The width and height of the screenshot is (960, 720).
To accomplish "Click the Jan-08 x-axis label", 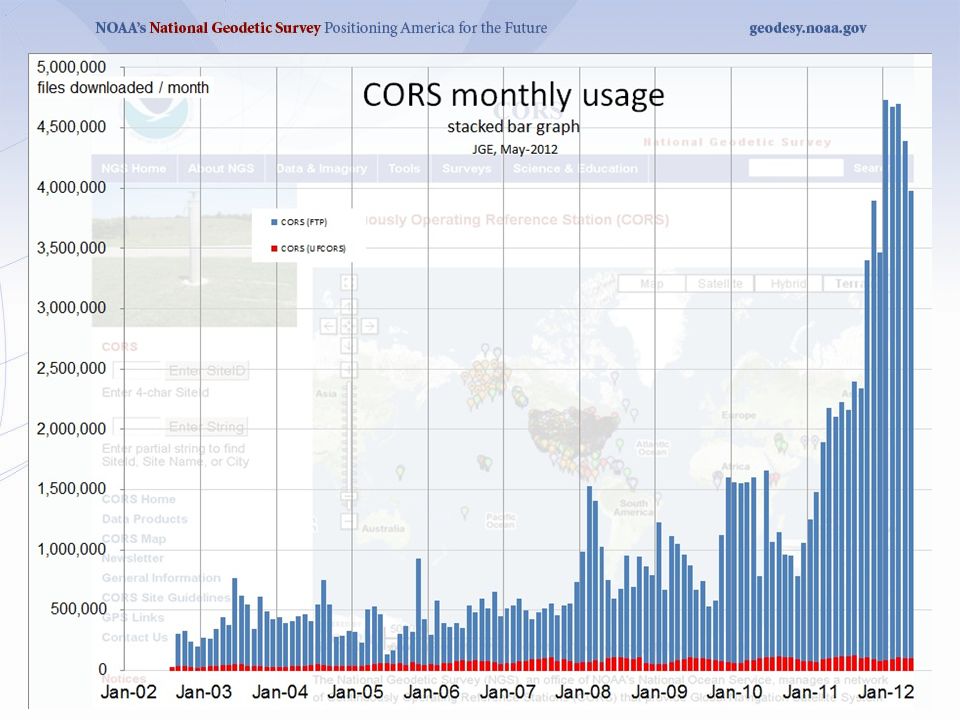I will 583,692.
